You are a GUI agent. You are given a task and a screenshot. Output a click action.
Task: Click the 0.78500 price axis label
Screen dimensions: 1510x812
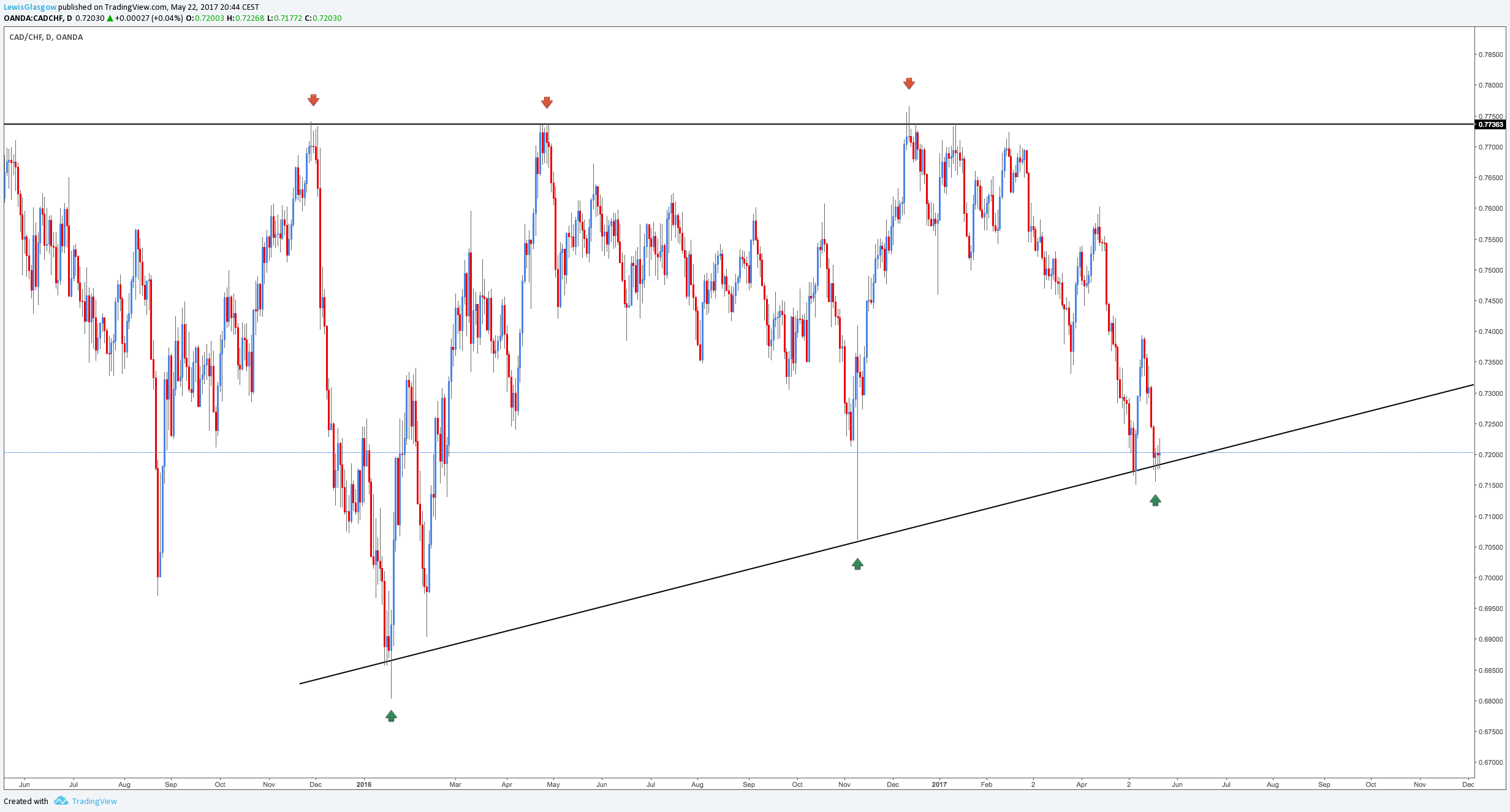tap(1490, 55)
